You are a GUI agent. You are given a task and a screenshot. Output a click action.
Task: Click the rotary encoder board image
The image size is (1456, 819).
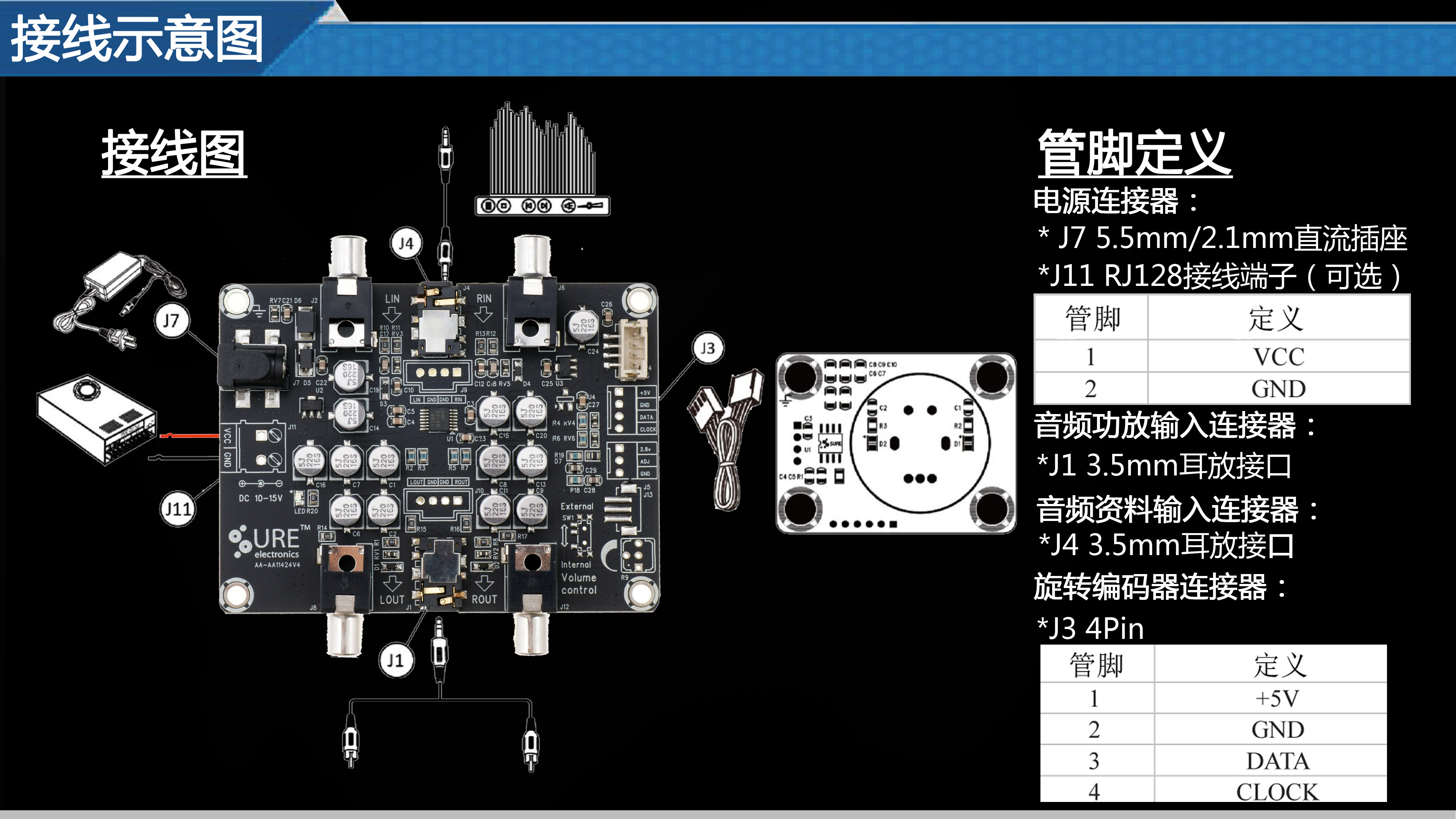[896, 444]
